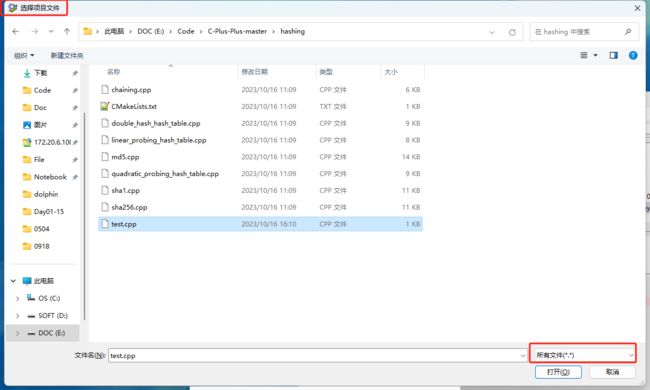This screenshot has height=390, width=650.
Task: Click the New folder command
Action: point(67,55)
